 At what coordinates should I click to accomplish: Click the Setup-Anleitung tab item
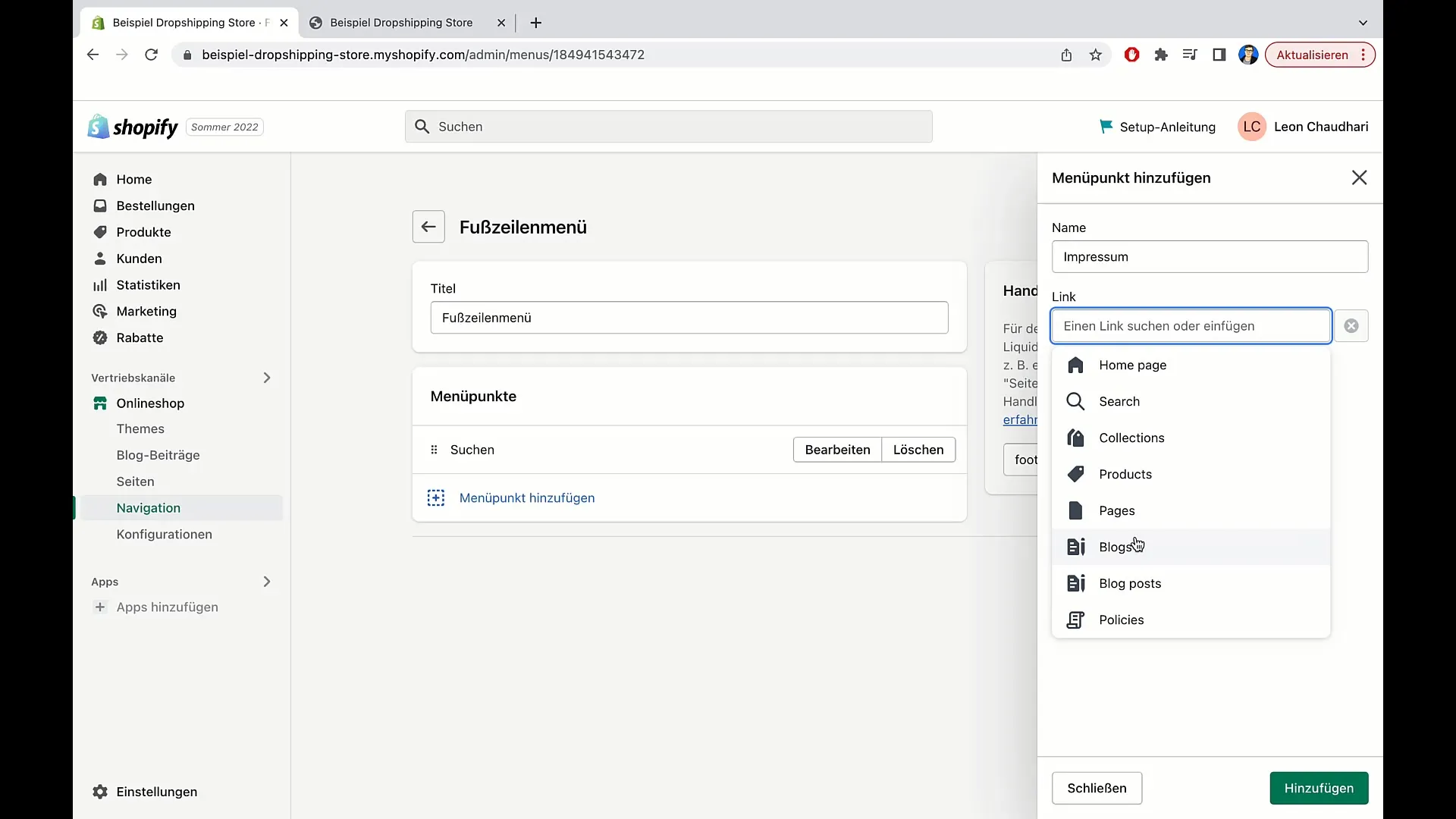[x=1156, y=126]
